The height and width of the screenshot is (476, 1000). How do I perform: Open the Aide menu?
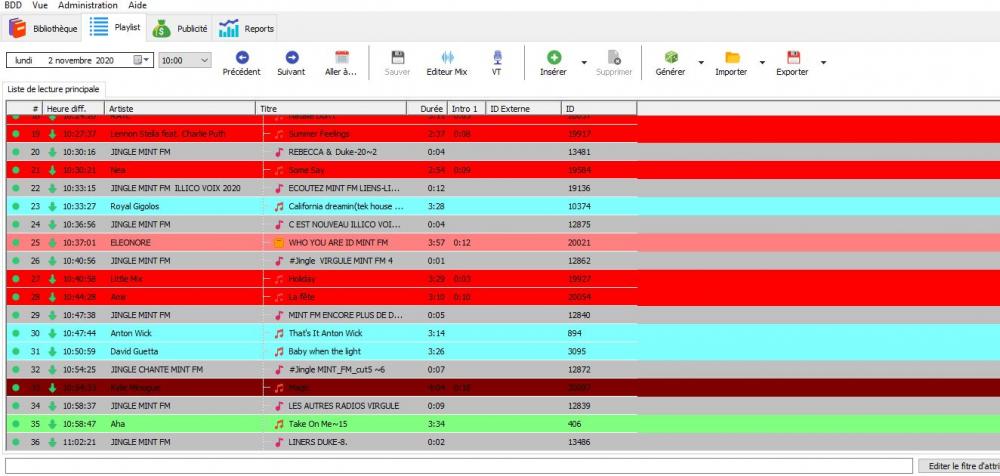point(137,5)
